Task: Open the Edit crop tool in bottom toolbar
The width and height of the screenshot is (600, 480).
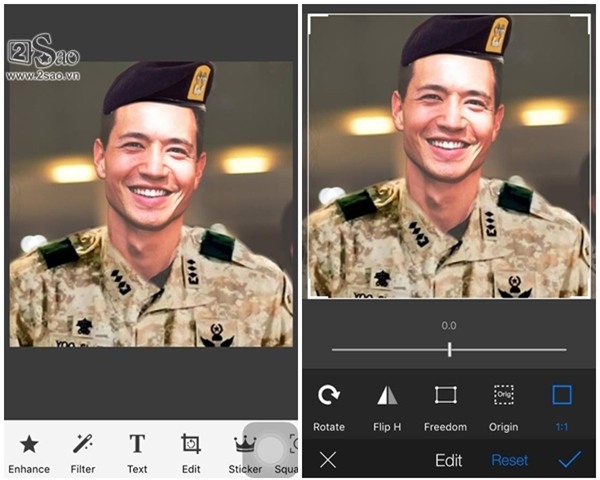Action: (x=191, y=444)
